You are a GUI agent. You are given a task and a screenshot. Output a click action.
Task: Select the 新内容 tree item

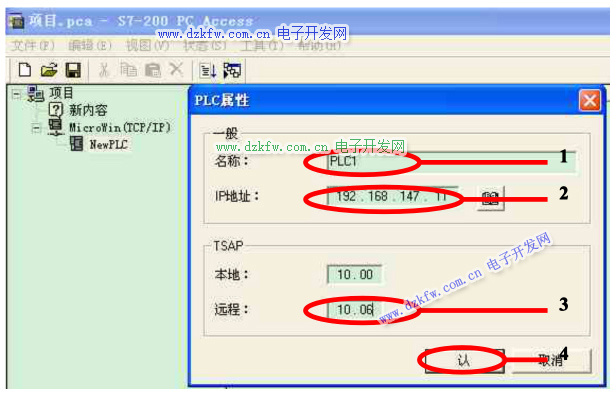[88, 110]
